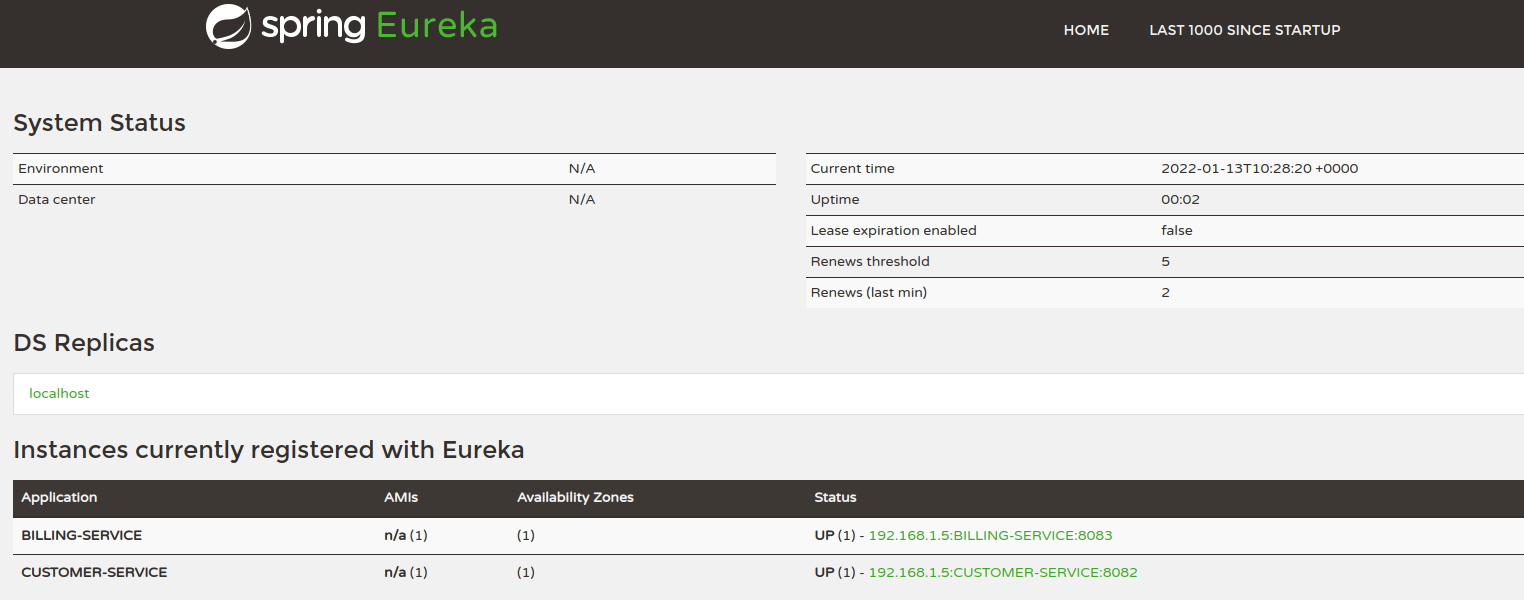Viewport: 1524px width, 600px height.
Task: Click the Status column header
Action: click(x=835, y=498)
